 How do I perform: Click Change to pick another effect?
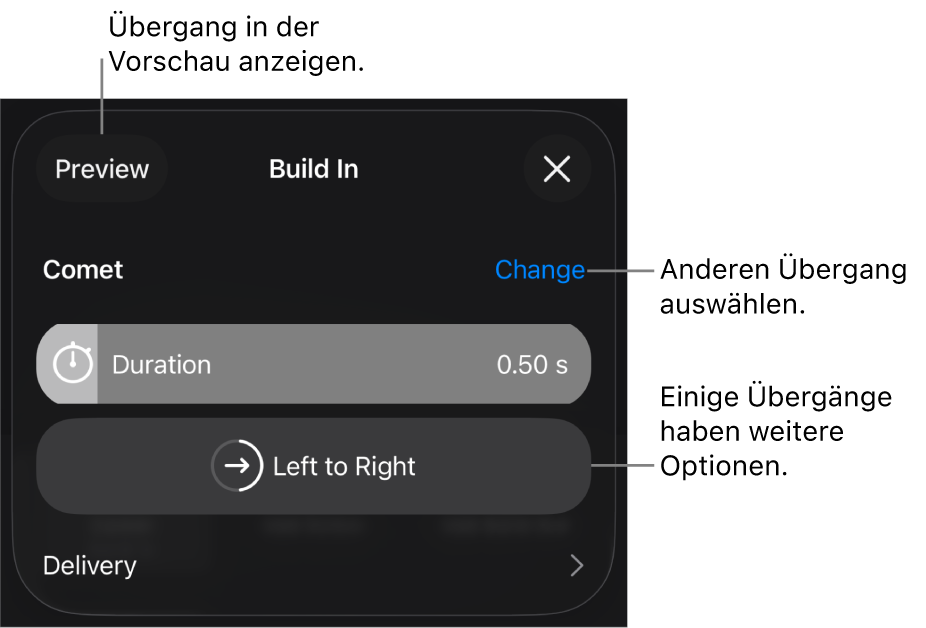(x=540, y=270)
